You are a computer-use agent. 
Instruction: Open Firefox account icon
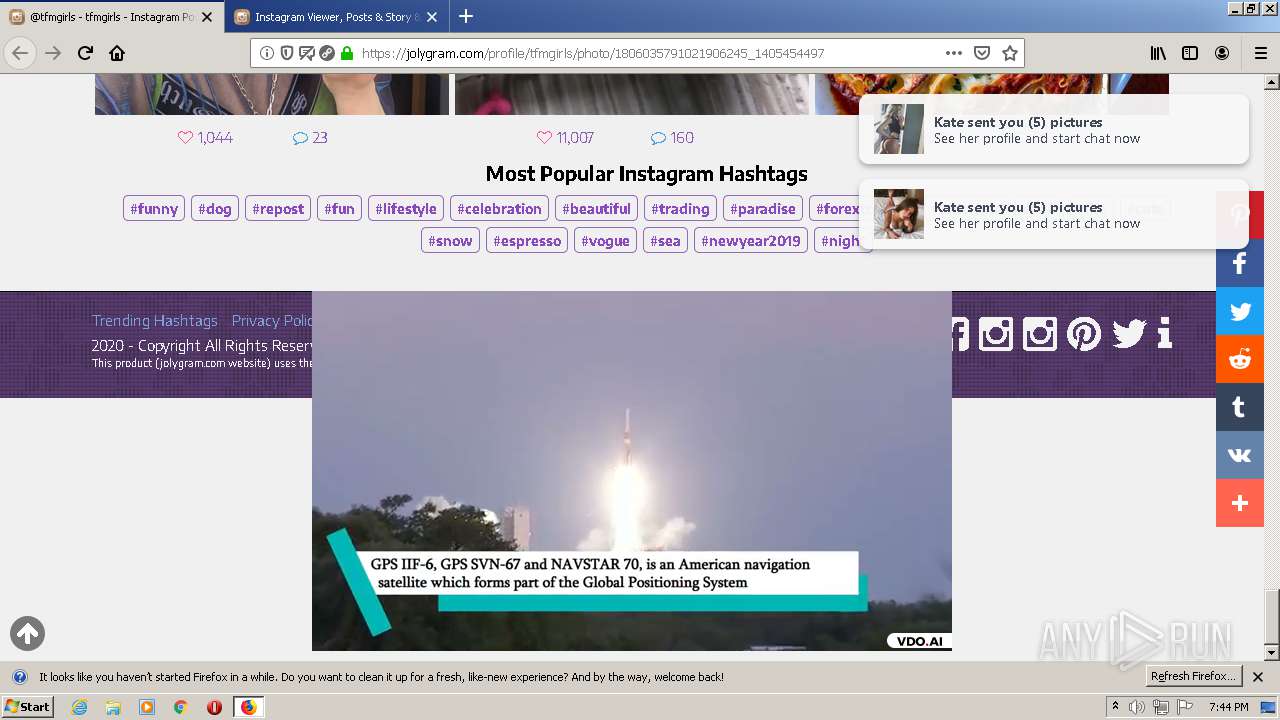point(1222,53)
